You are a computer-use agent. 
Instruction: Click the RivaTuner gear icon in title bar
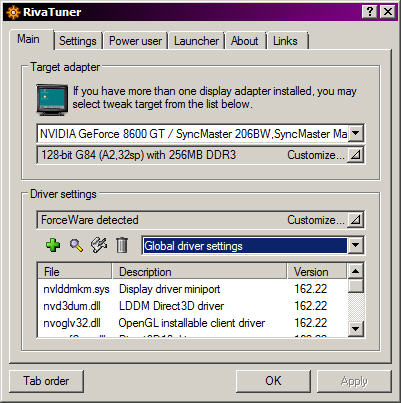[13, 12]
